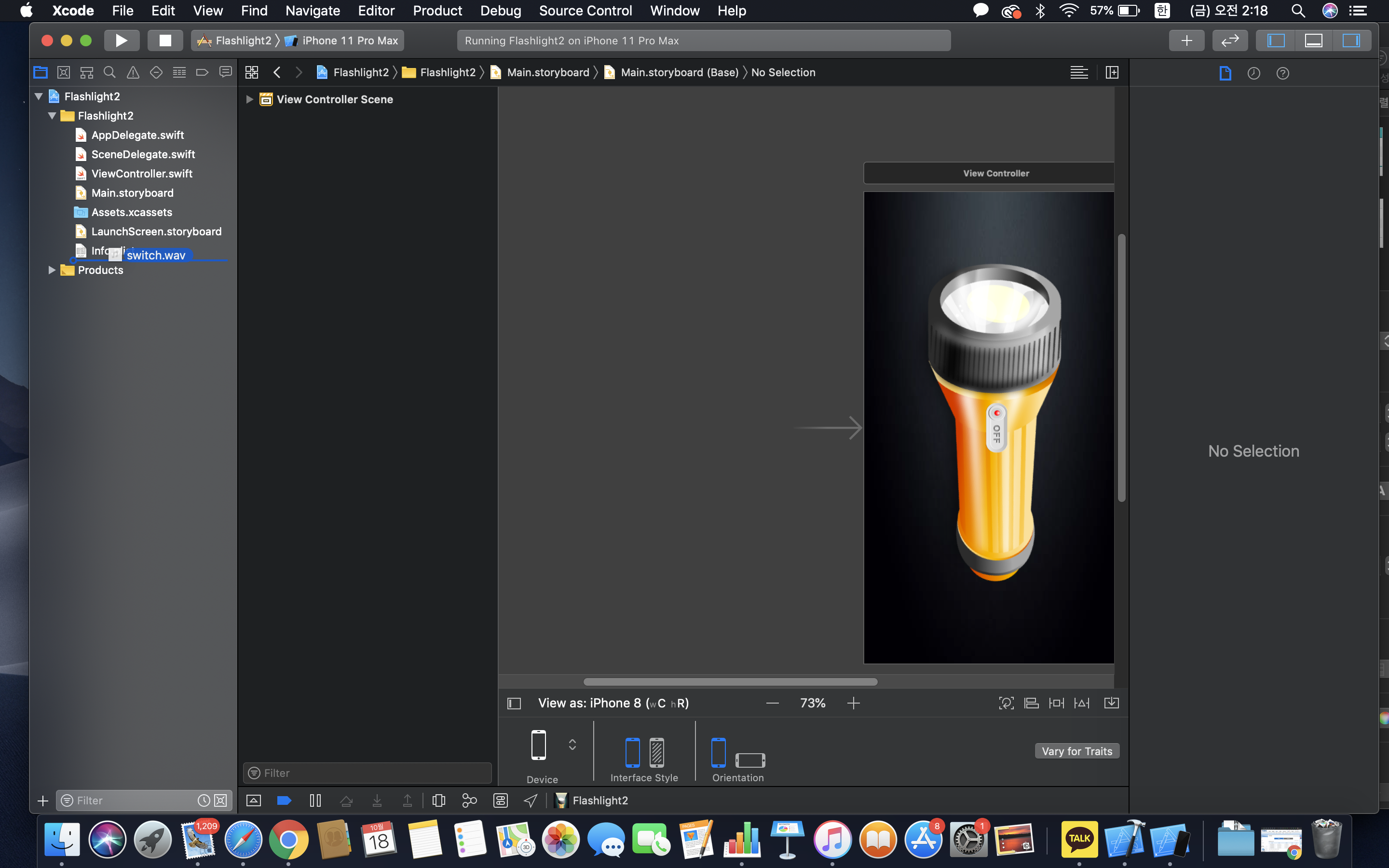Toggle the Debug area visibility

[x=1313, y=40]
